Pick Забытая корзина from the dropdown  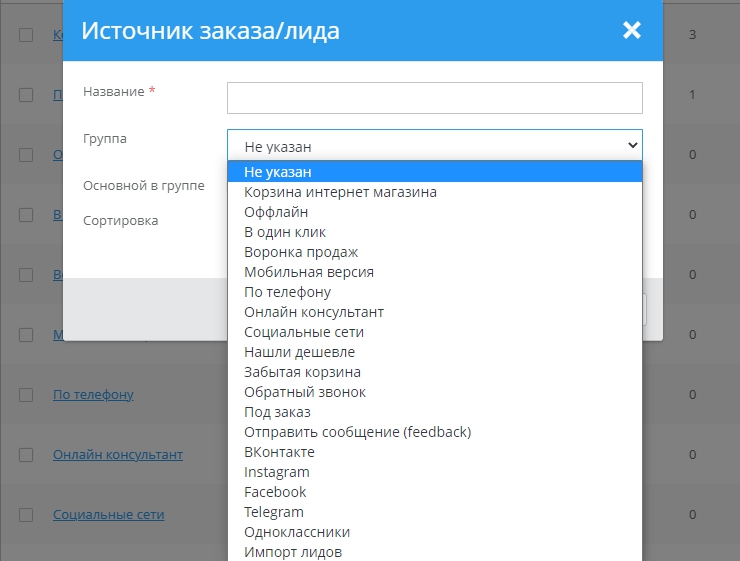(302, 372)
